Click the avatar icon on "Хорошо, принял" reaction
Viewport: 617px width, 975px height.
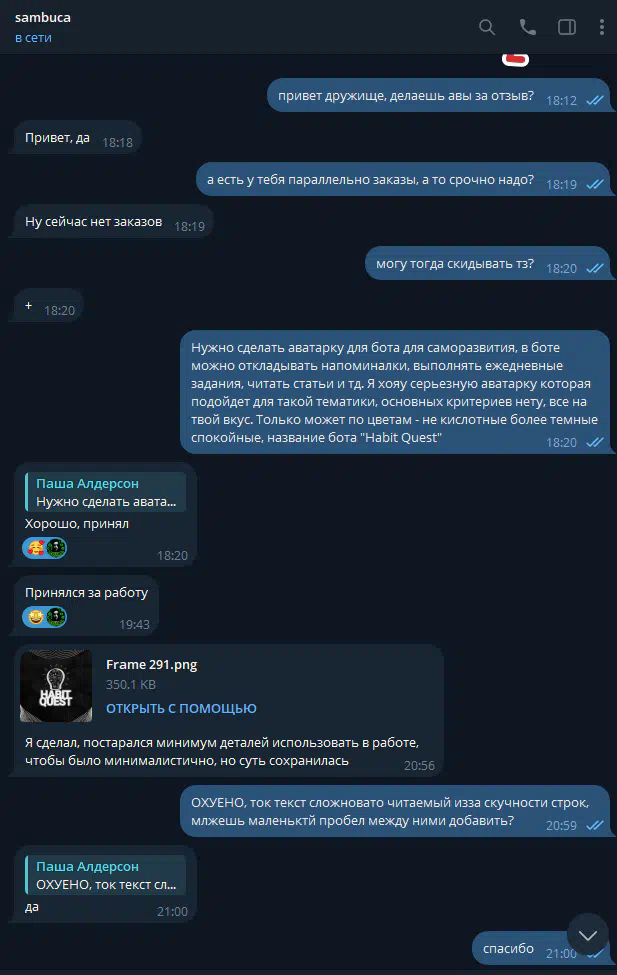pos(56,548)
